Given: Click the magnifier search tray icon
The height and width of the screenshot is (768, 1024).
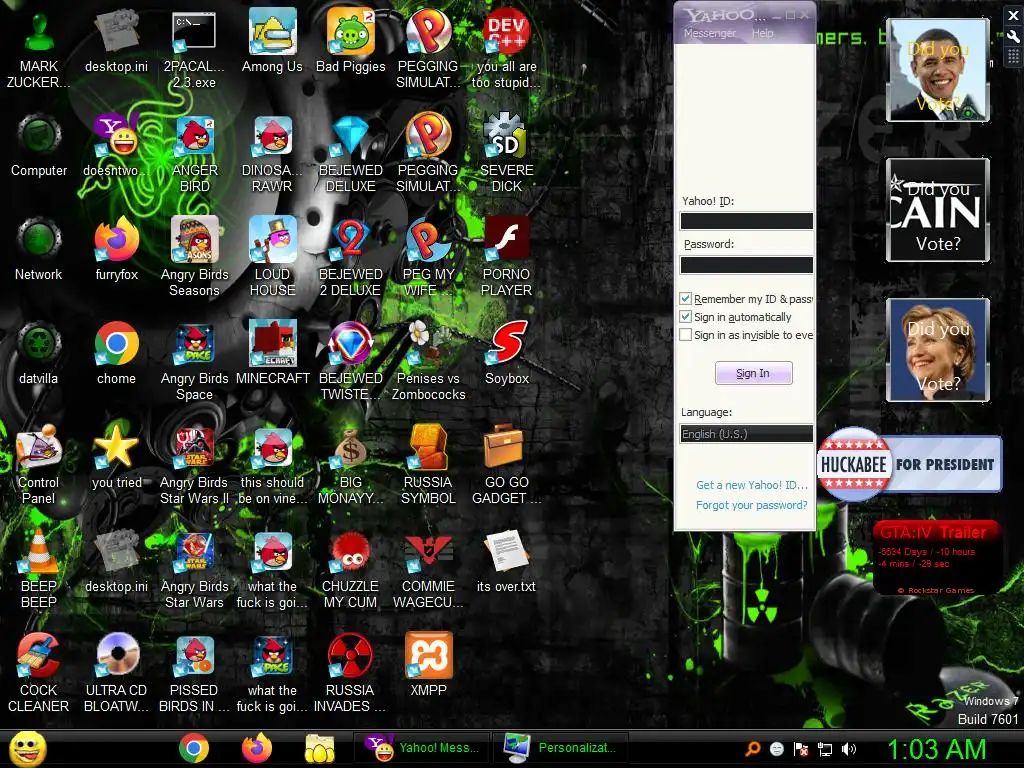Looking at the screenshot, I should click(x=753, y=749).
